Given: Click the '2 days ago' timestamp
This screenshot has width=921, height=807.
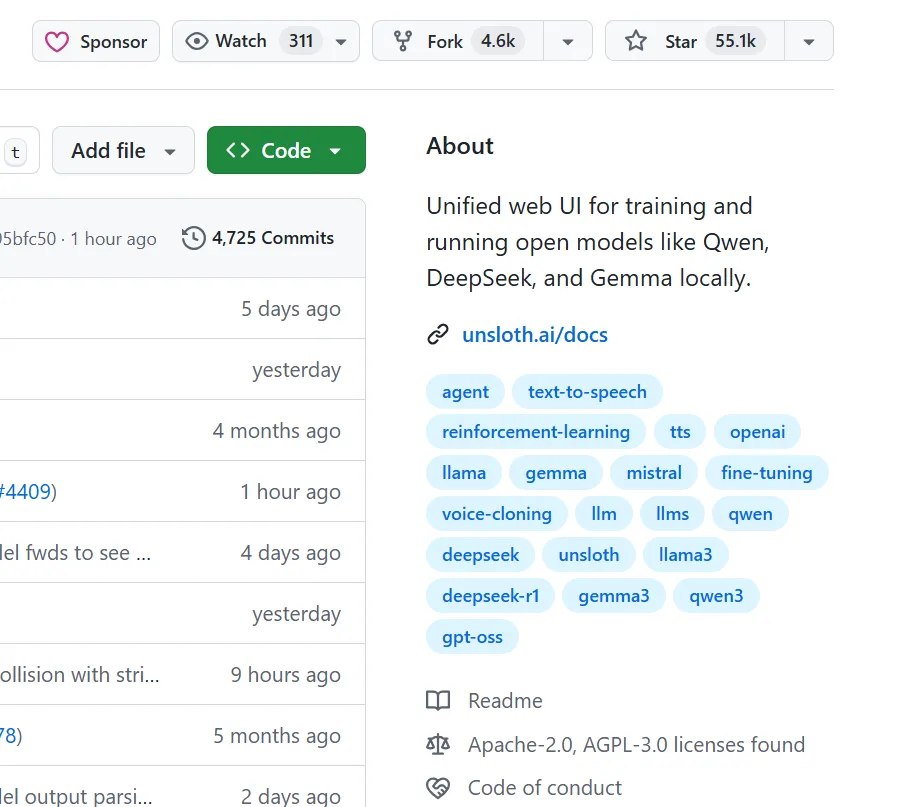Looking at the screenshot, I should pos(291,796).
